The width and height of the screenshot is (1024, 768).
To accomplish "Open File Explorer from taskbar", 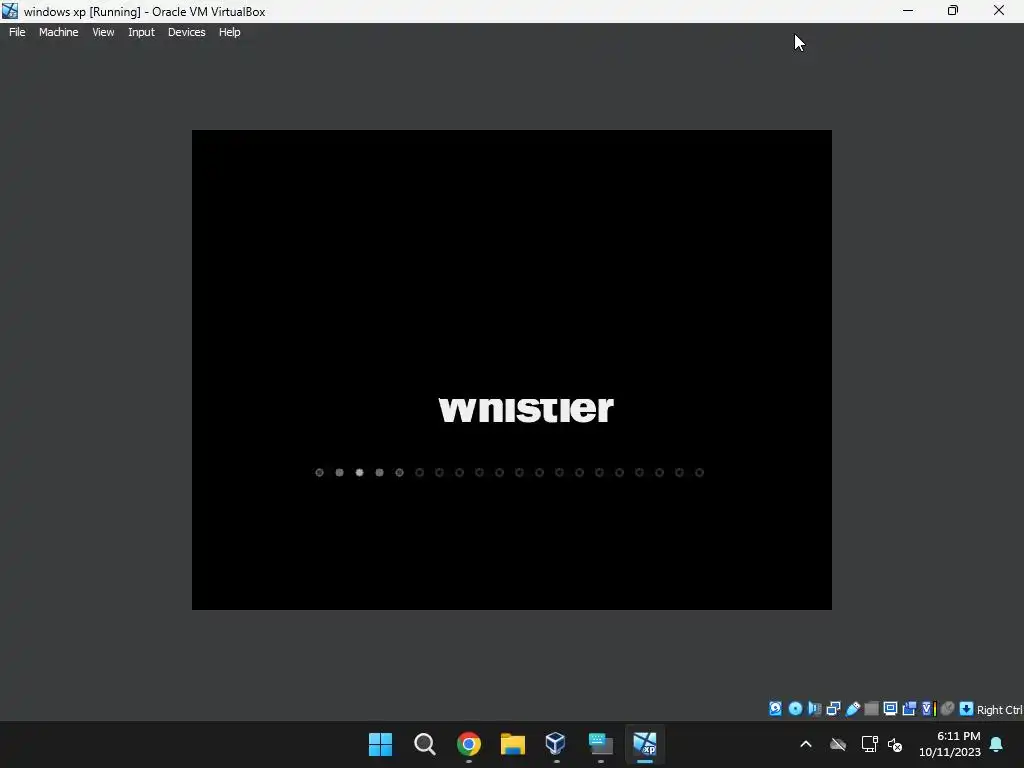I will click(513, 744).
